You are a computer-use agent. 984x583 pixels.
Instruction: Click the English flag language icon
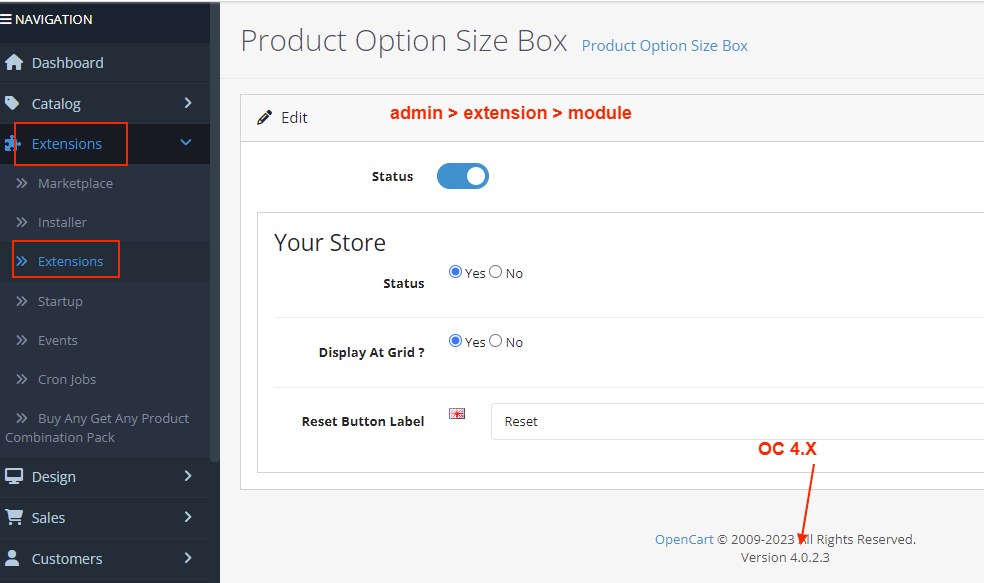[457, 413]
